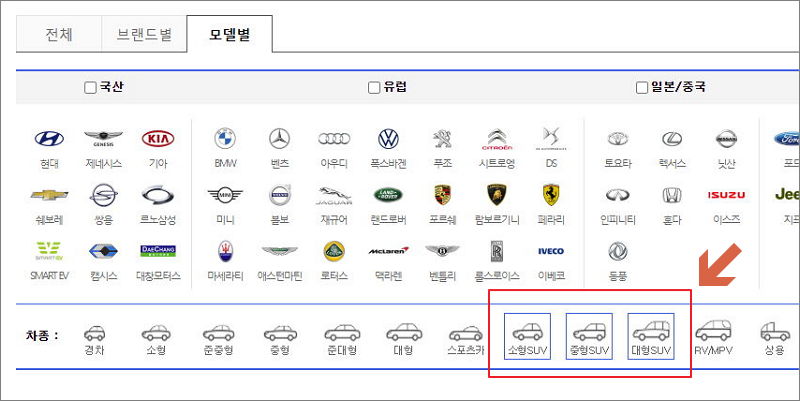
Task: Select the Chevrolet (쉐보레) brand logo
Action: [x=49, y=195]
